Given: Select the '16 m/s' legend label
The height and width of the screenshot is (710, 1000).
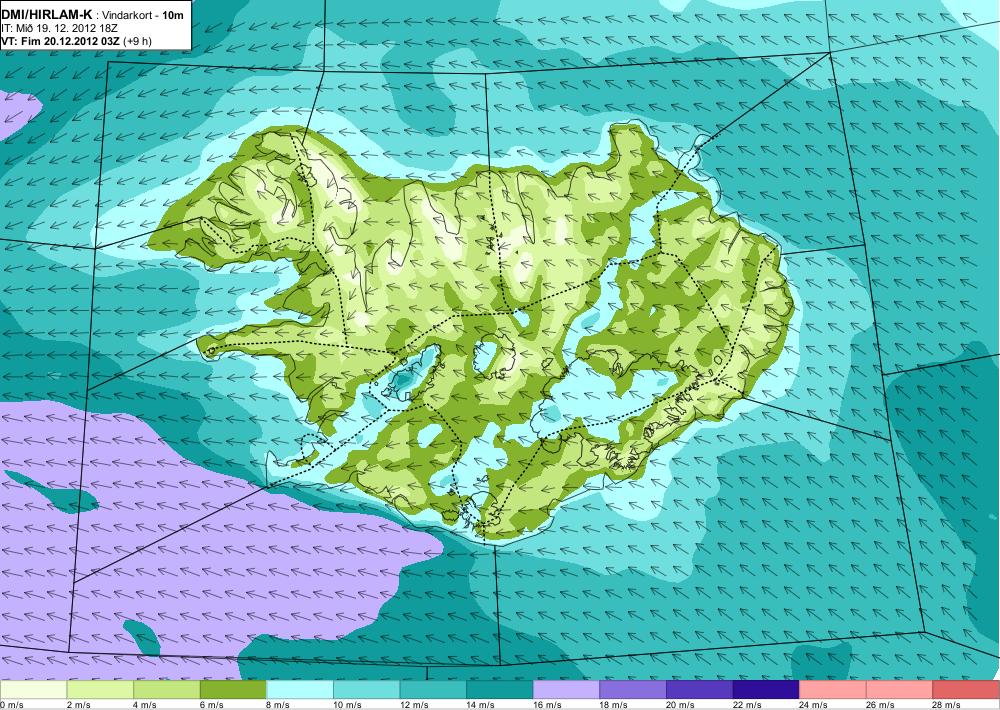Looking at the screenshot, I should (547, 705).
